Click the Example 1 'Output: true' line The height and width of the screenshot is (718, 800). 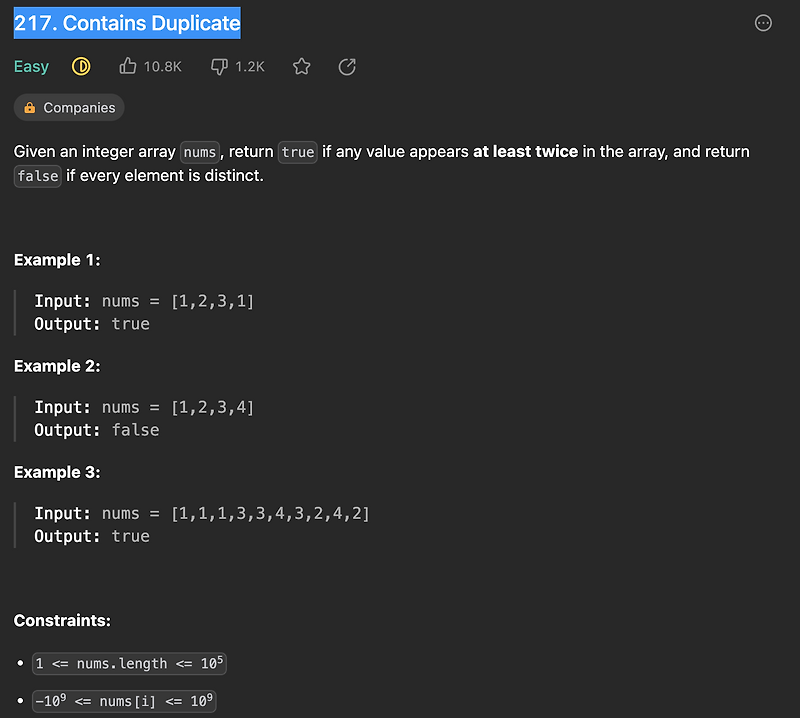click(92, 324)
